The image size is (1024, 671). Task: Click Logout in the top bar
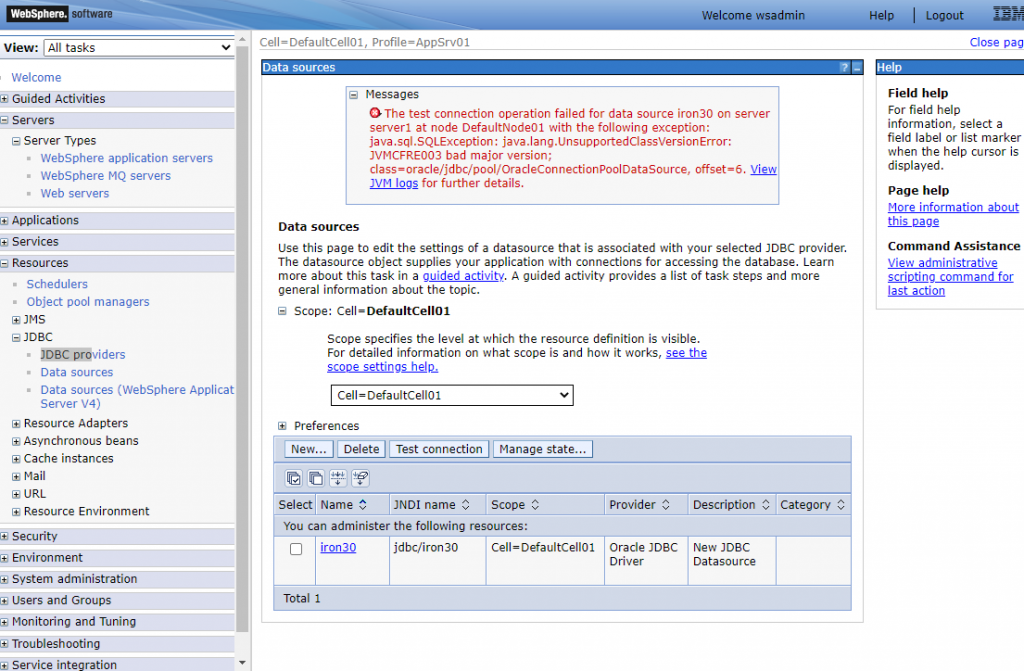[944, 15]
